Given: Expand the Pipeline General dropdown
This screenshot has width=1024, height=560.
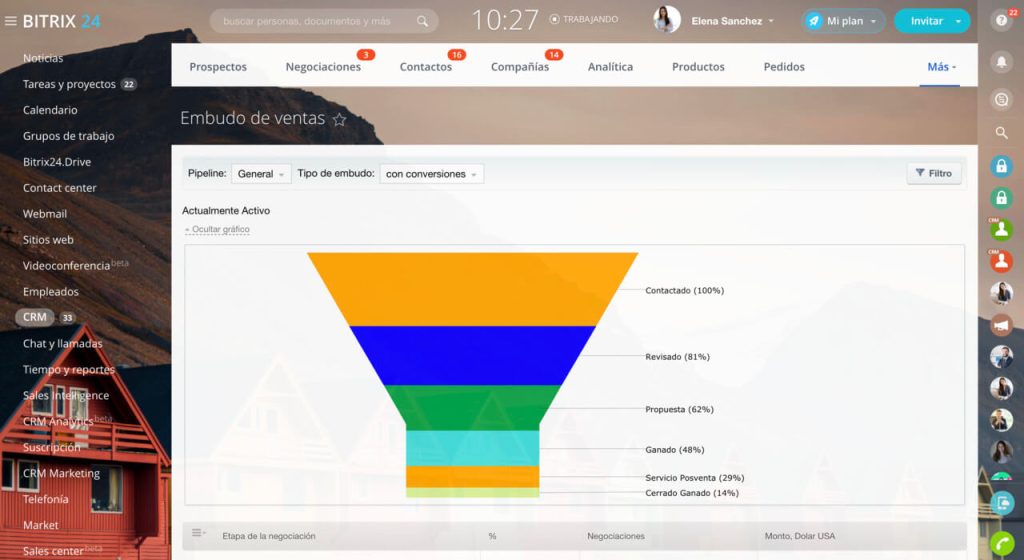Looking at the screenshot, I should [x=261, y=174].
